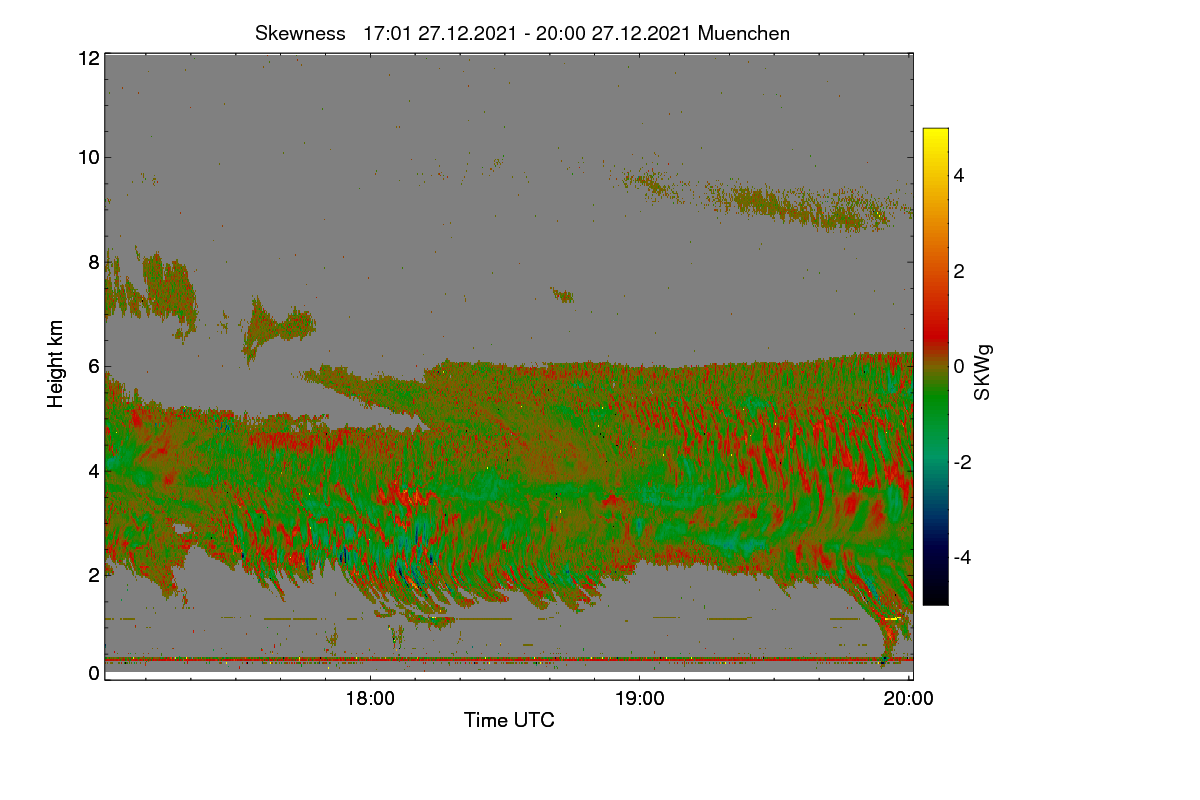This screenshot has width=1200, height=800.
Task: Click the '6' height axis label
Action: coord(94,366)
